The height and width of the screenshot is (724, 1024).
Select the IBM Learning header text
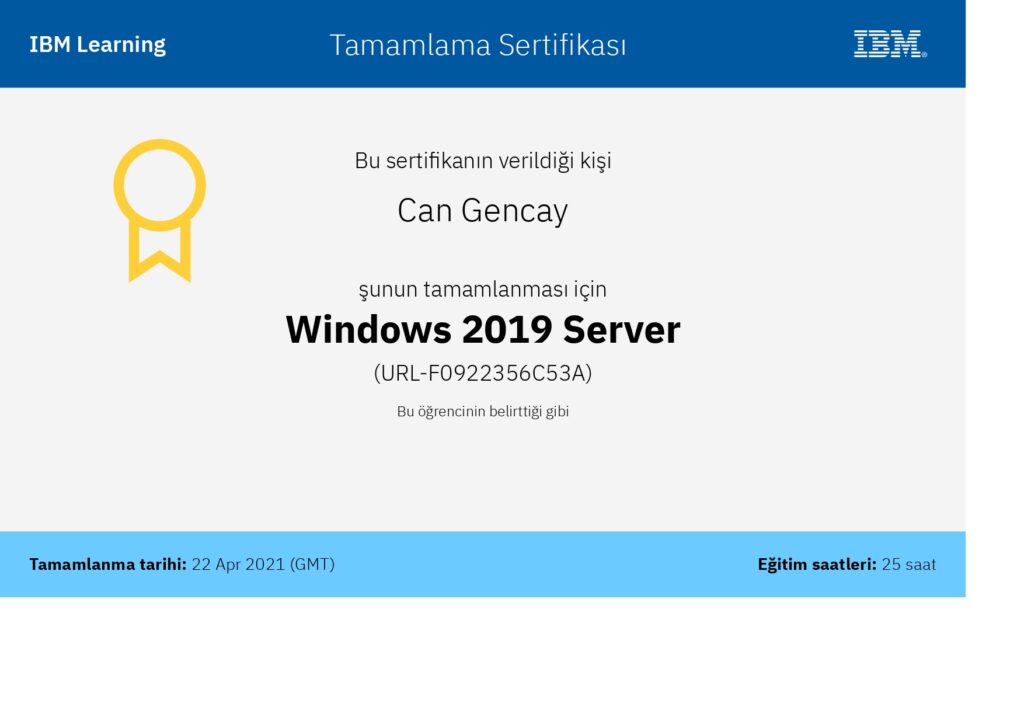(97, 44)
